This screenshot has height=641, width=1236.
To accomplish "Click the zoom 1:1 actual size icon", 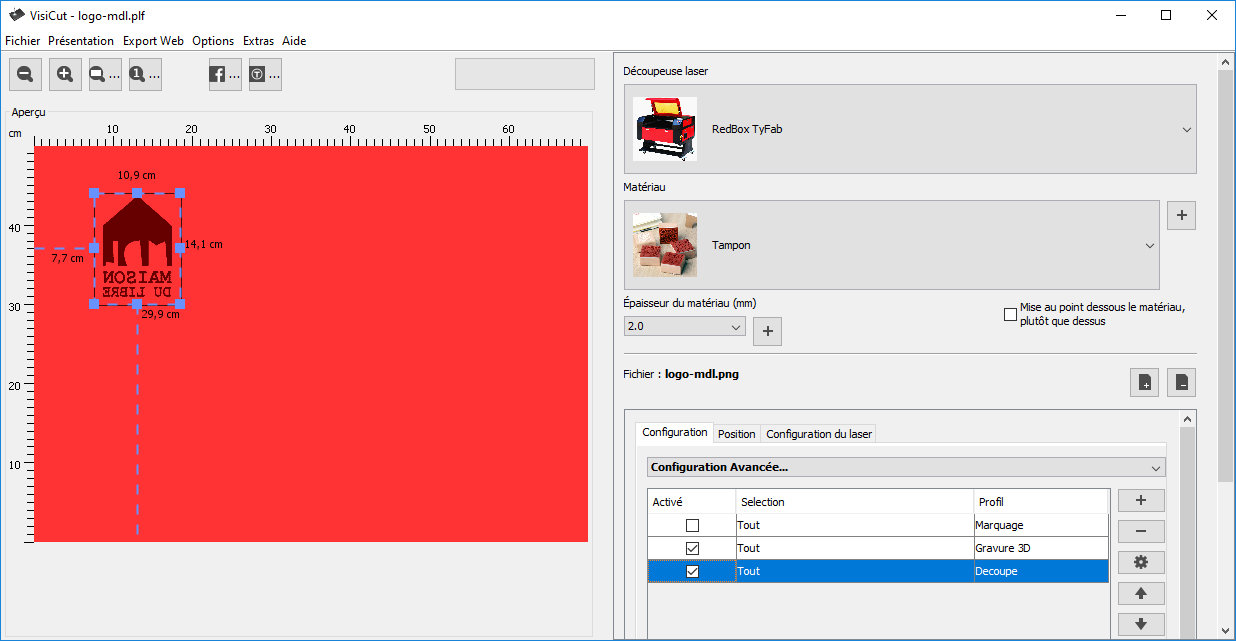I will [x=145, y=74].
